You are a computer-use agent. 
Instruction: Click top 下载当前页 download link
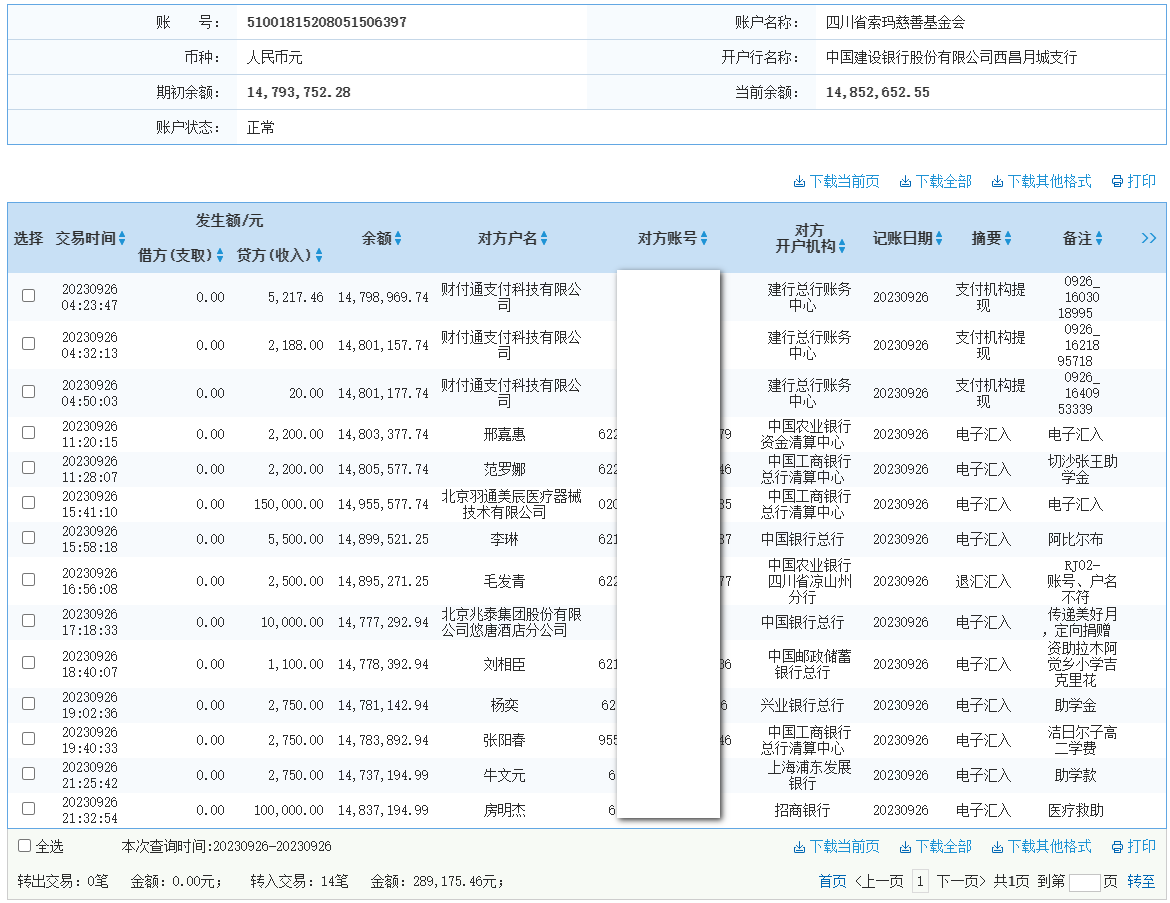click(836, 181)
